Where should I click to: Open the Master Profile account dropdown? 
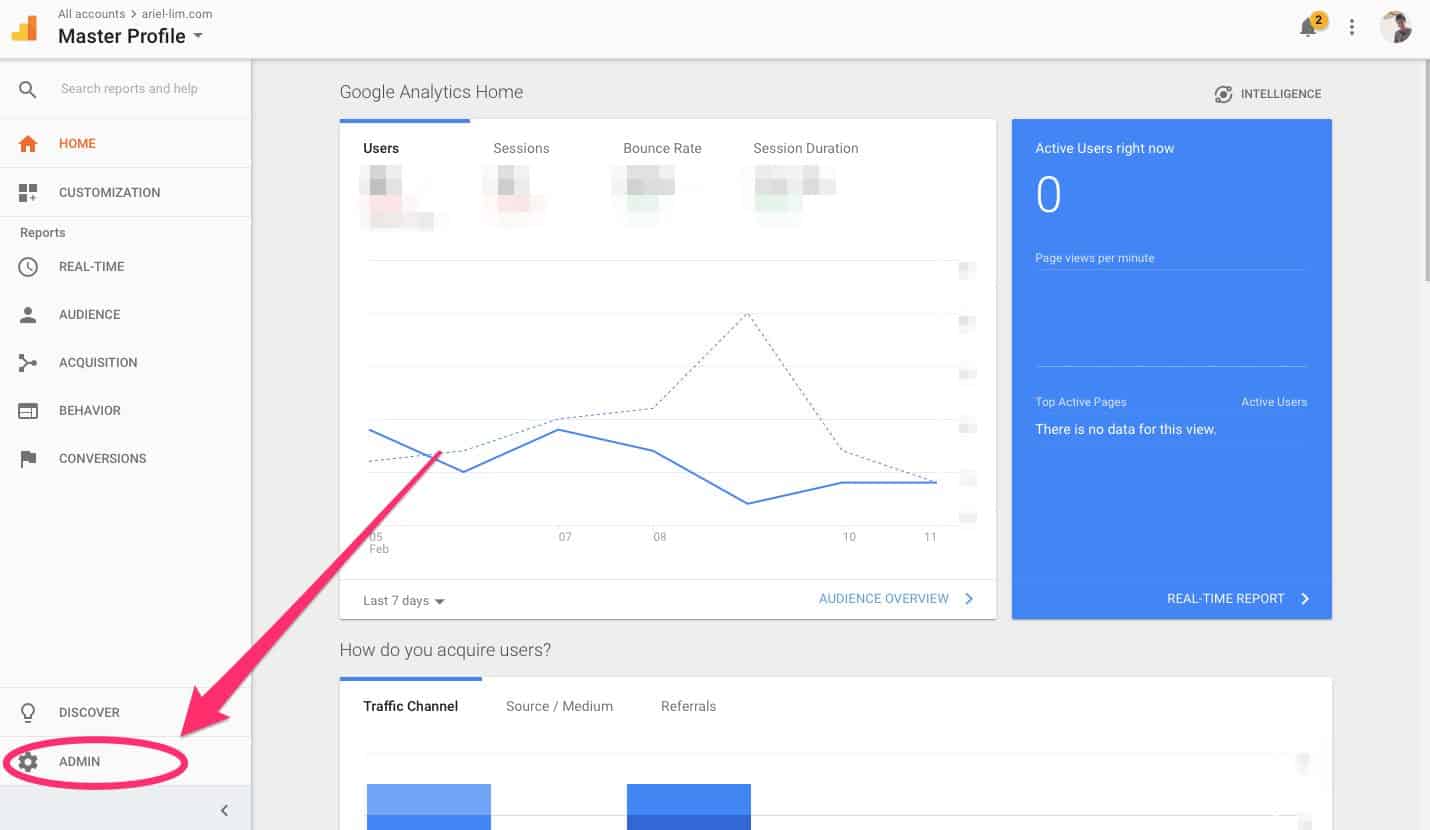pos(130,36)
